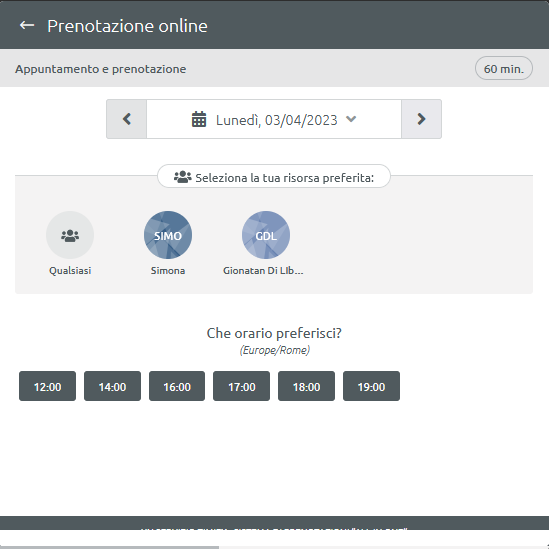549x549 pixels.
Task: Open the Lunedì, 03/04/2023 date picker
Action: click(274, 119)
